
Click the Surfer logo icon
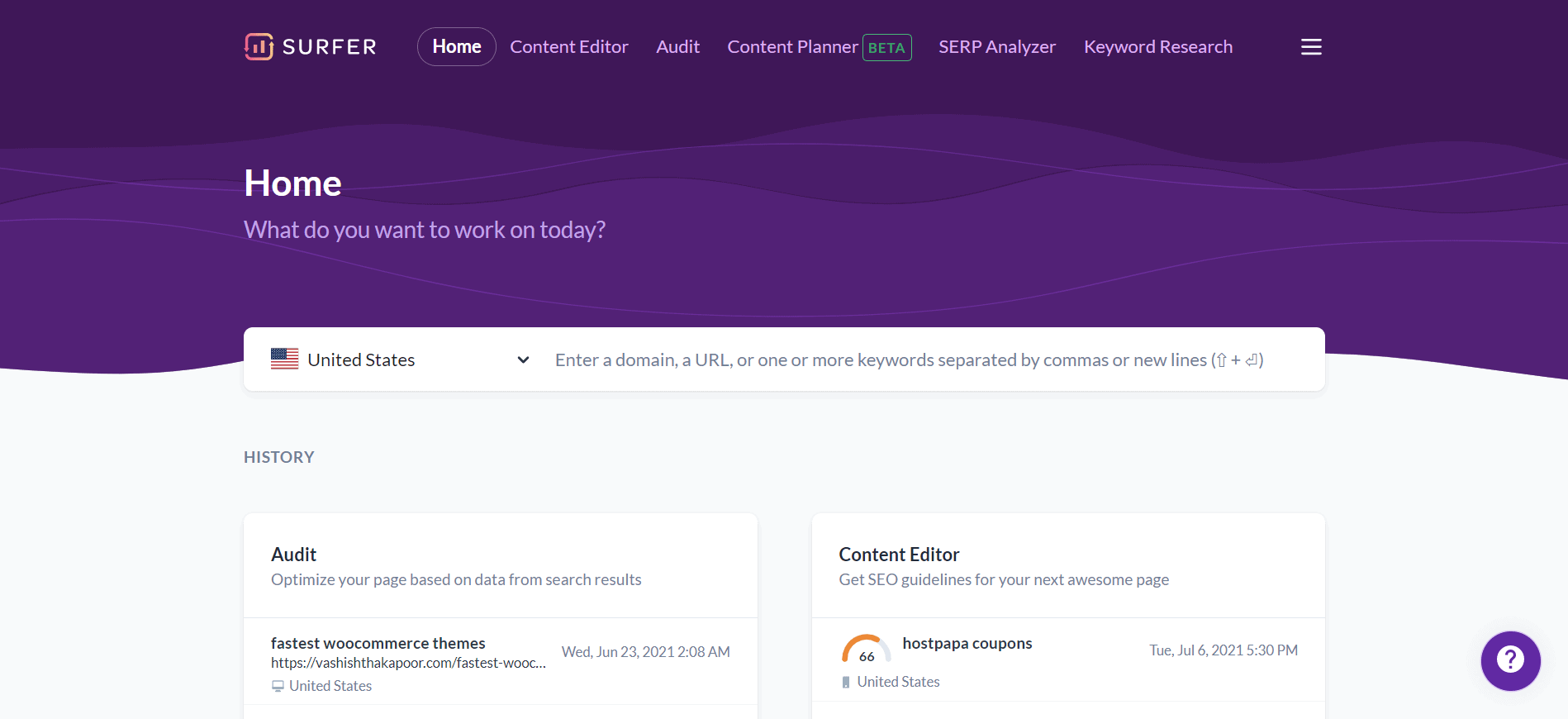tap(259, 47)
